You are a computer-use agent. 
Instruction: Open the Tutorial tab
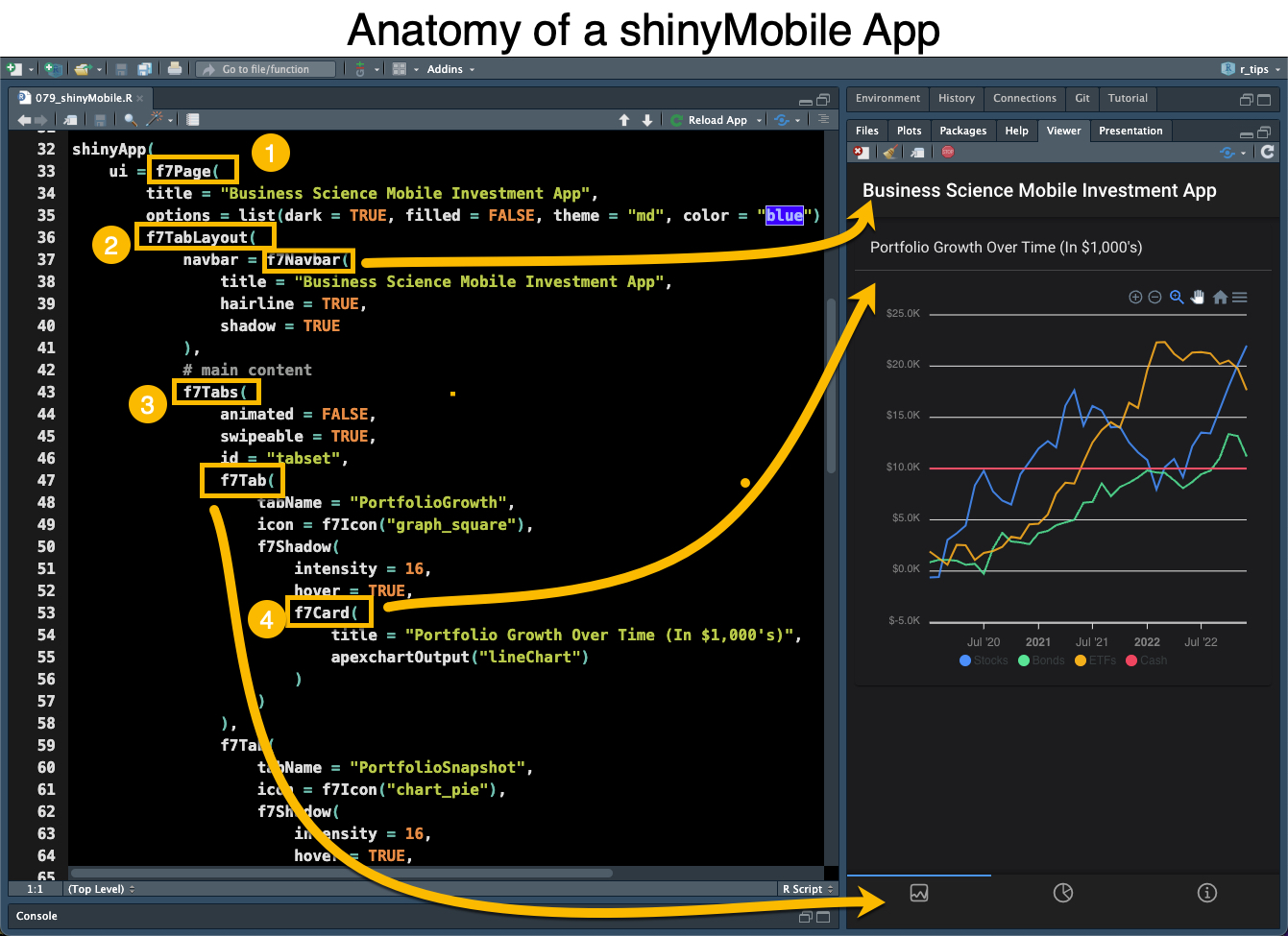(1128, 98)
